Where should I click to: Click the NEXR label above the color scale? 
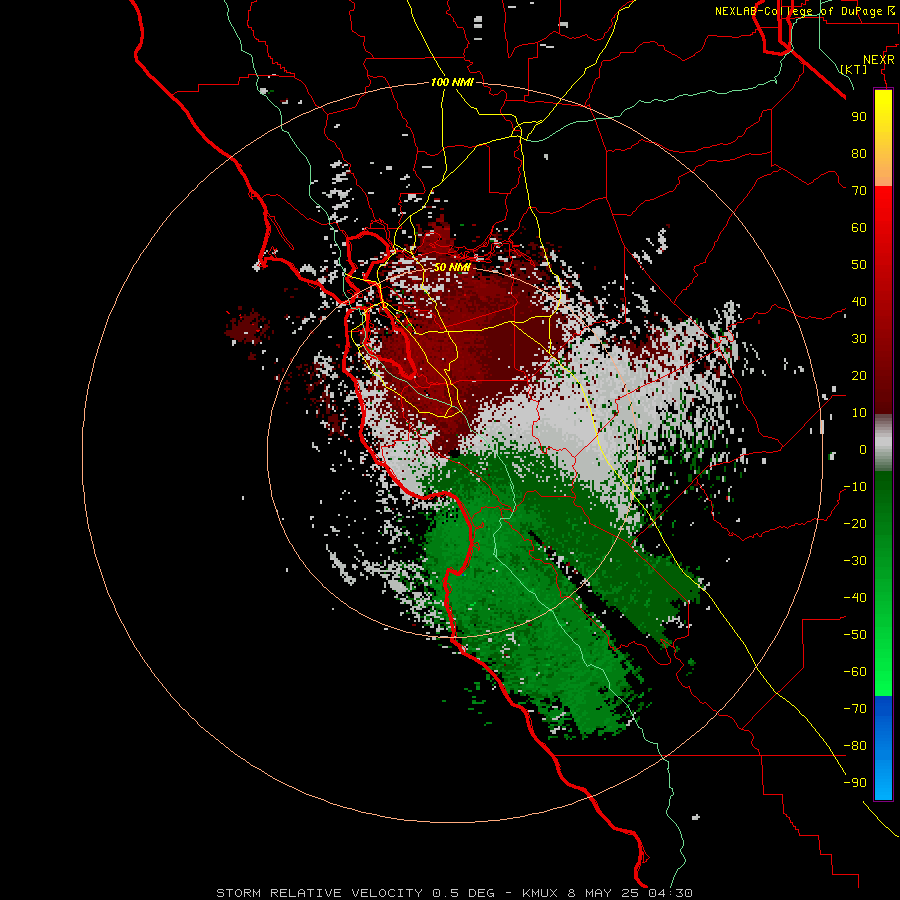coord(879,60)
